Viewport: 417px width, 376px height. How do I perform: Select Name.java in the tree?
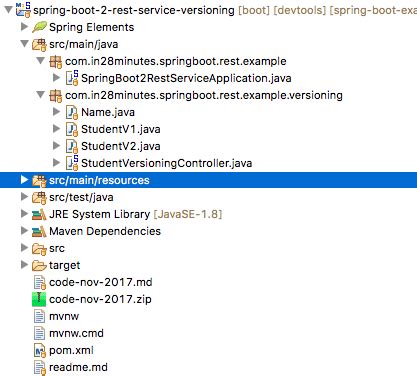(x=108, y=112)
